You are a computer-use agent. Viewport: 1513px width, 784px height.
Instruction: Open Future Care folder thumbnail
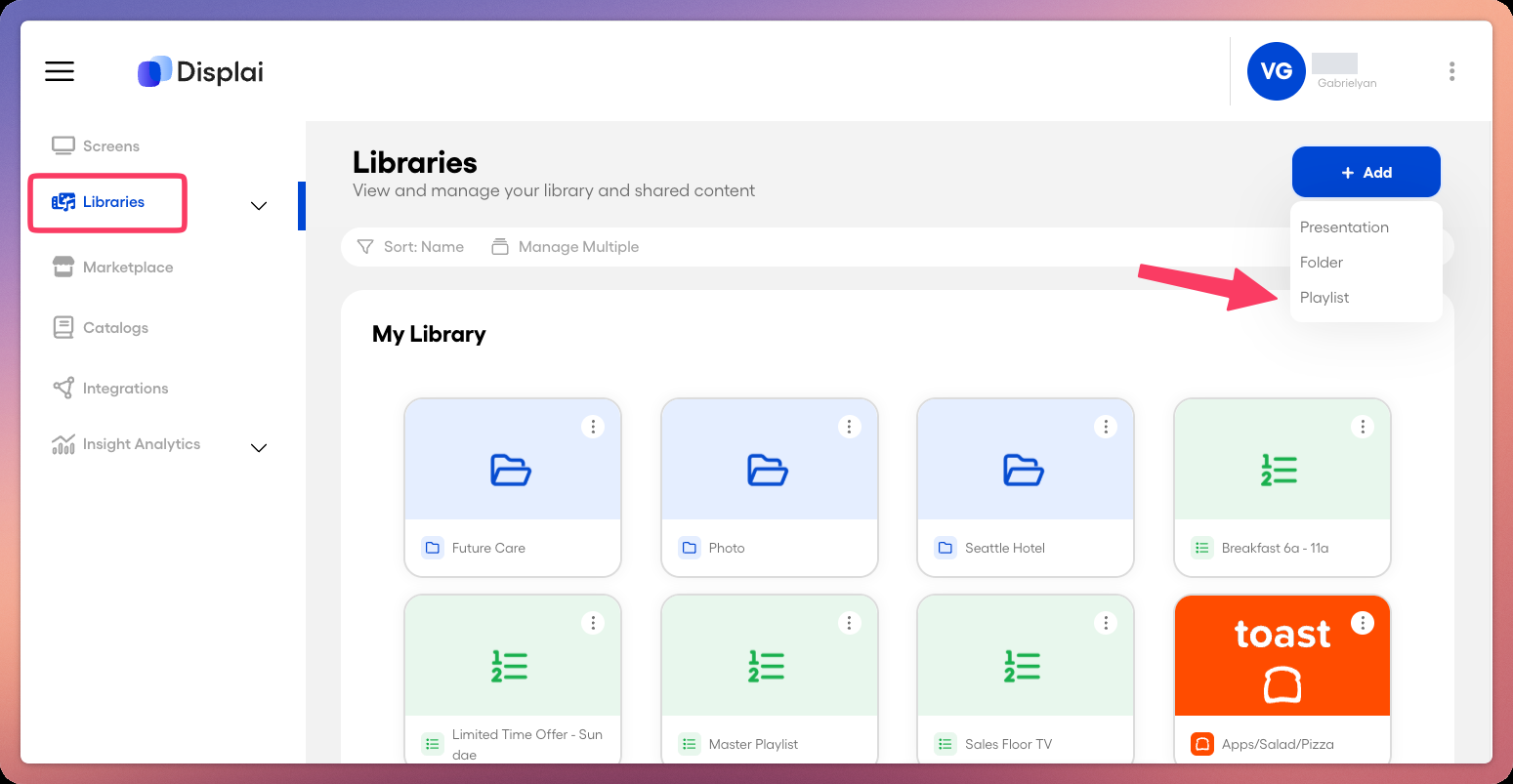point(513,459)
